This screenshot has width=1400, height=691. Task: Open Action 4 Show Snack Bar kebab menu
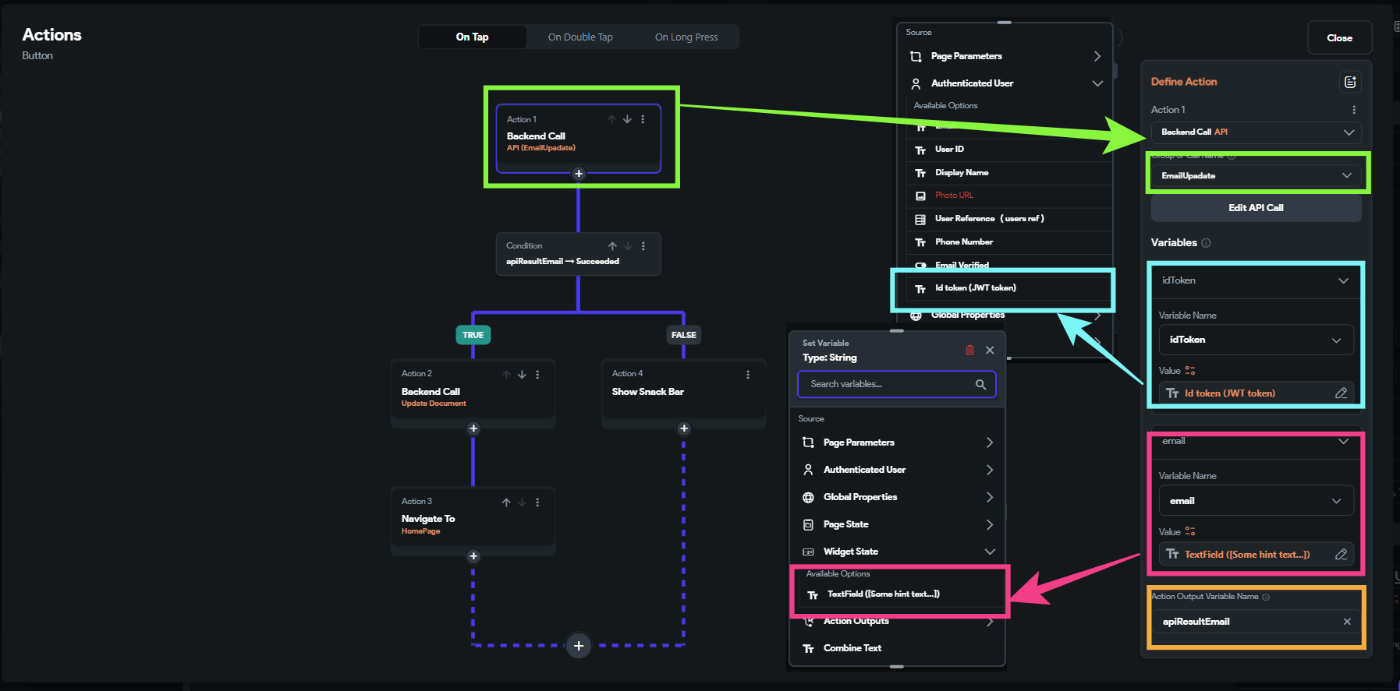point(748,374)
